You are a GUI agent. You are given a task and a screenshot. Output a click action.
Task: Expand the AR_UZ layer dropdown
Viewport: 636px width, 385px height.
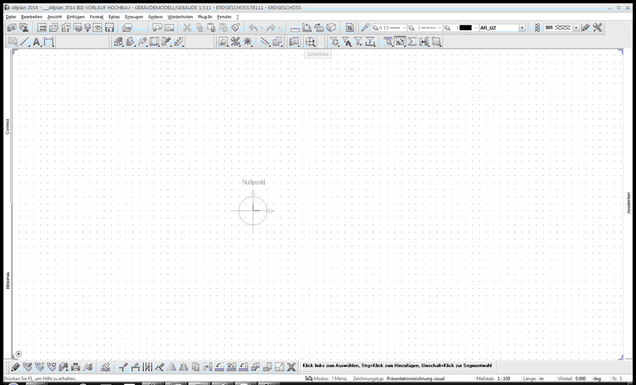[x=522, y=28]
